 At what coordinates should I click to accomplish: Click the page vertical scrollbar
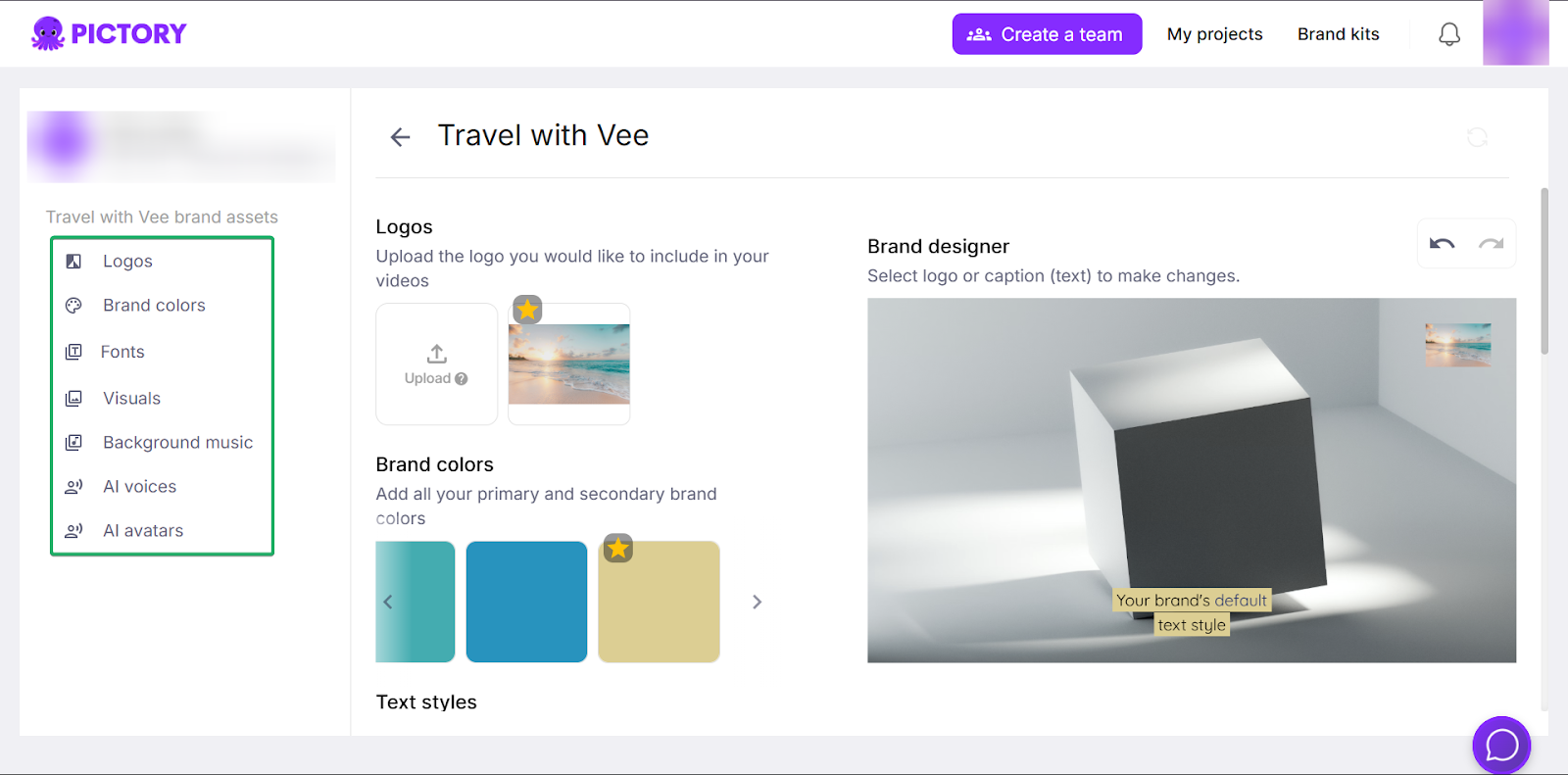click(1544, 271)
